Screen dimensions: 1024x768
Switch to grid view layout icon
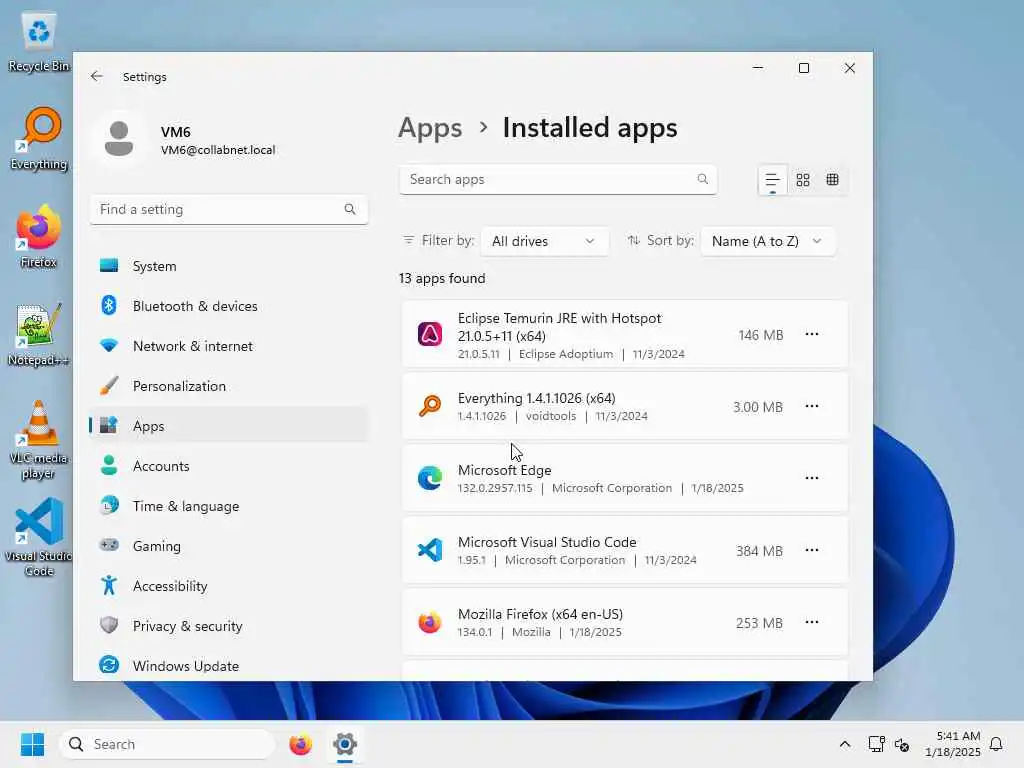point(803,180)
